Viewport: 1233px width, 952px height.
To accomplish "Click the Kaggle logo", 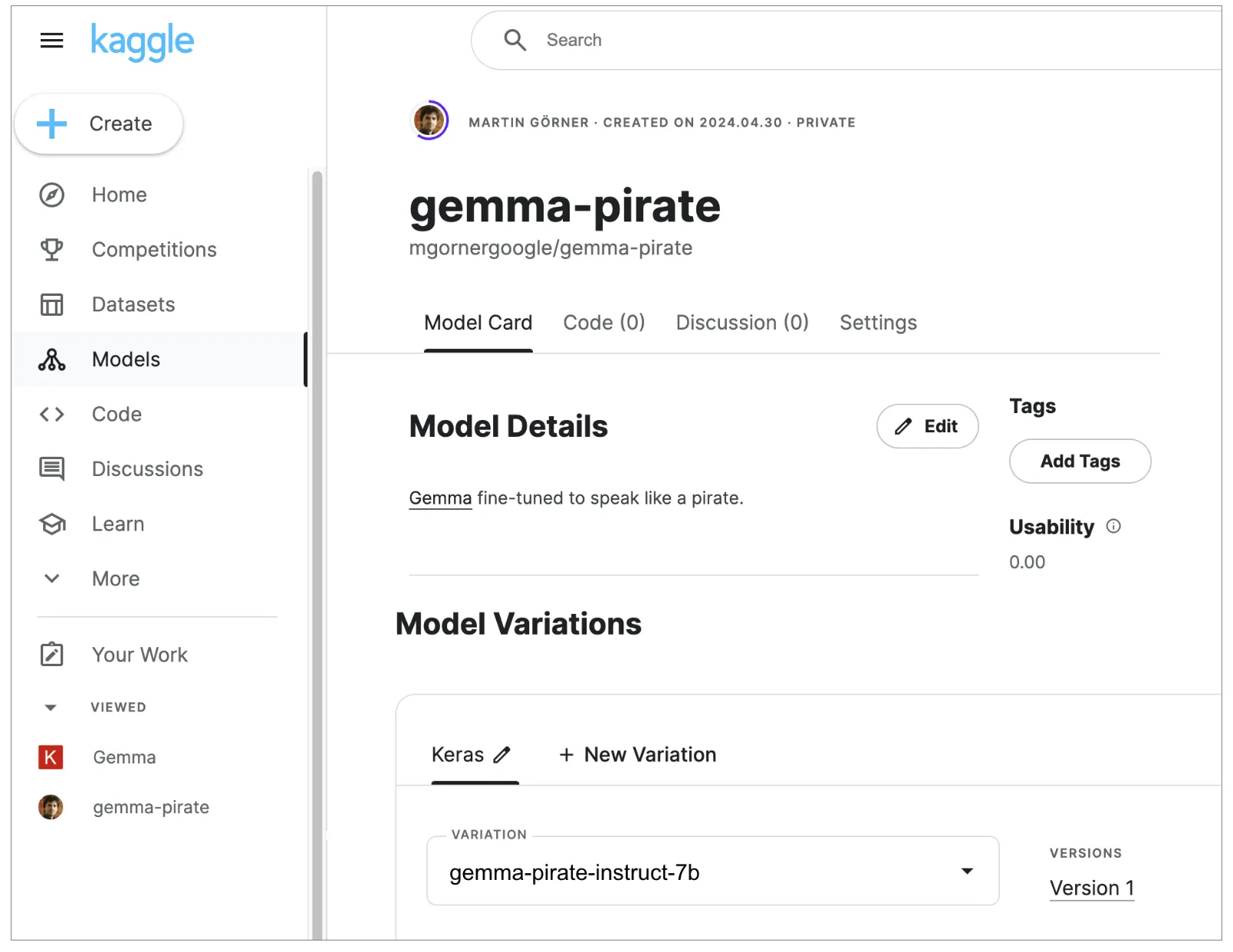I will pyautogui.click(x=143, y=41).
